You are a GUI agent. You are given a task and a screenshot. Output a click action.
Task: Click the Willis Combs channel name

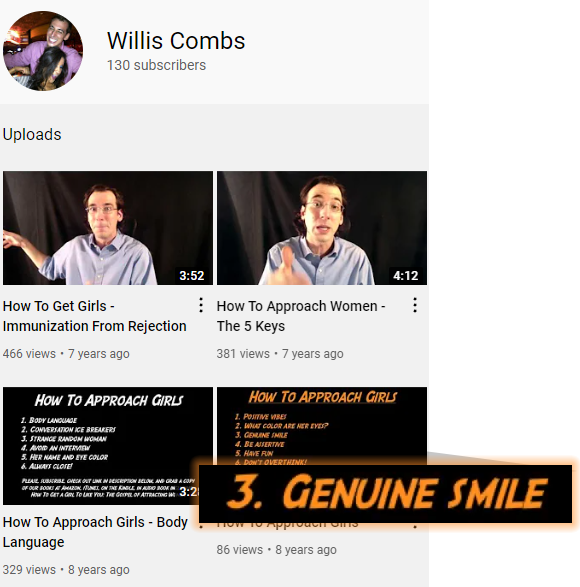[176, 40]
